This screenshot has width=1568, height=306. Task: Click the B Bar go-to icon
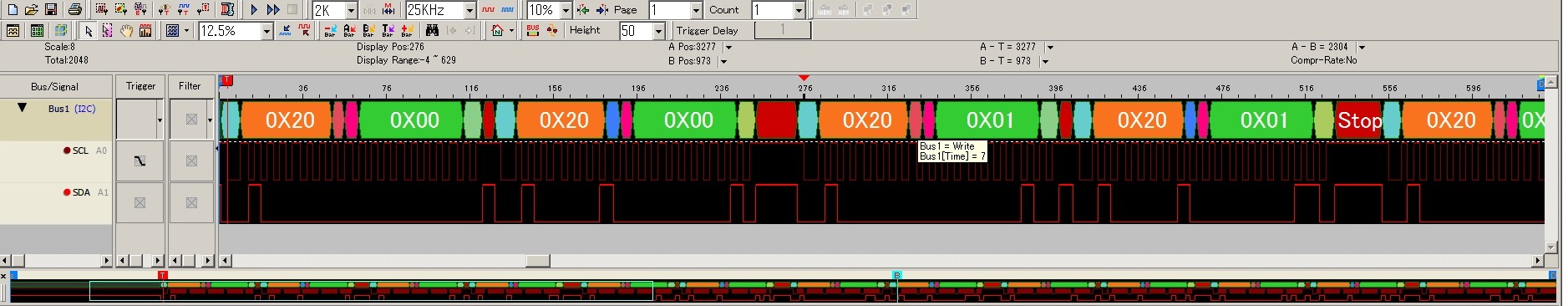[x=368, y=31]
